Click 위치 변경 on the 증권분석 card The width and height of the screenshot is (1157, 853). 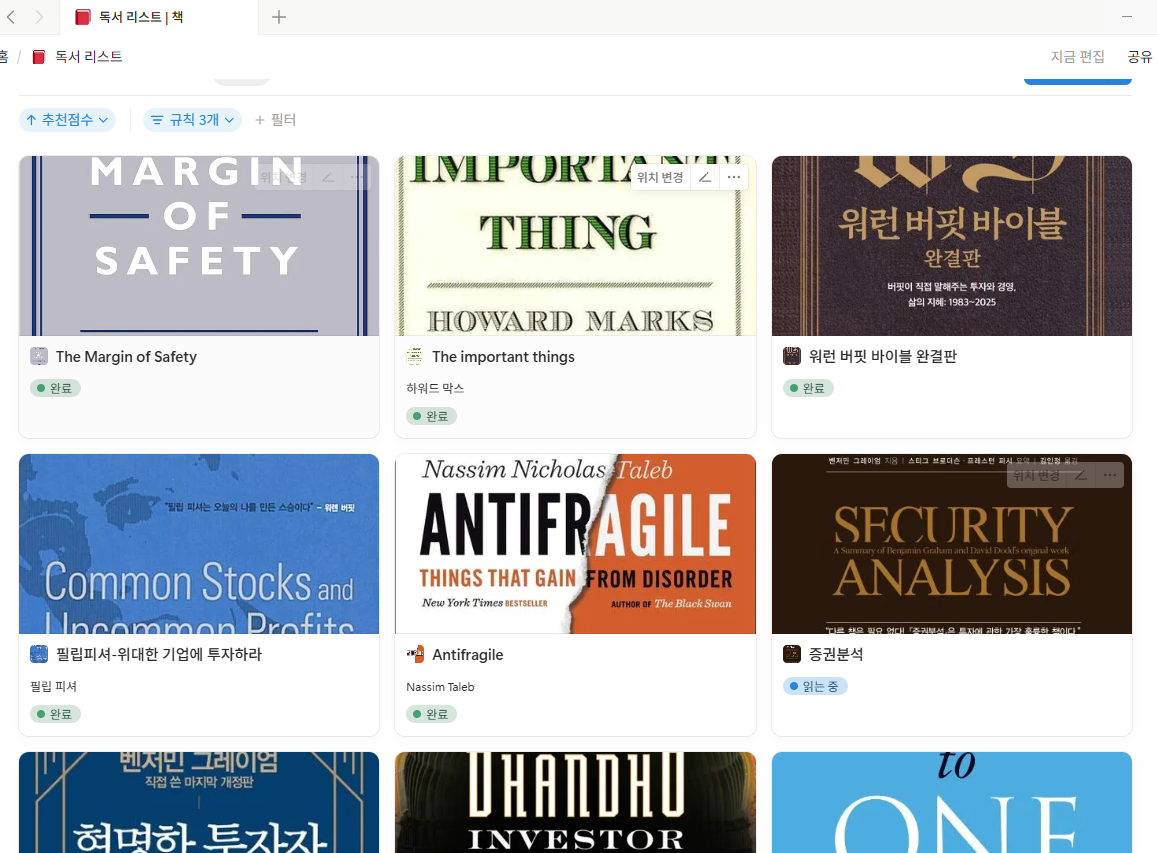(x=1036, y=475)
